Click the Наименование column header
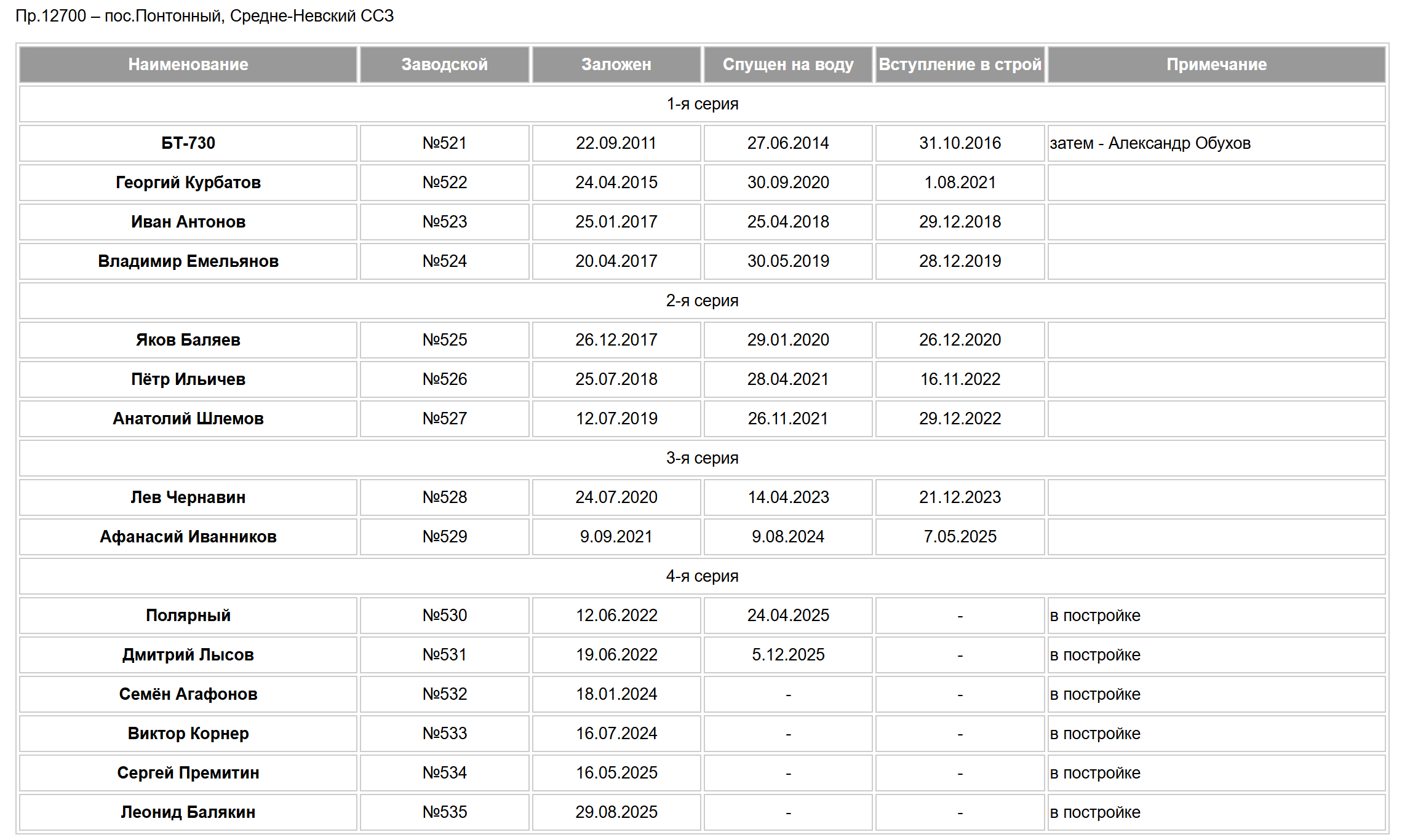1402x840 pixels. coord(188,65)
